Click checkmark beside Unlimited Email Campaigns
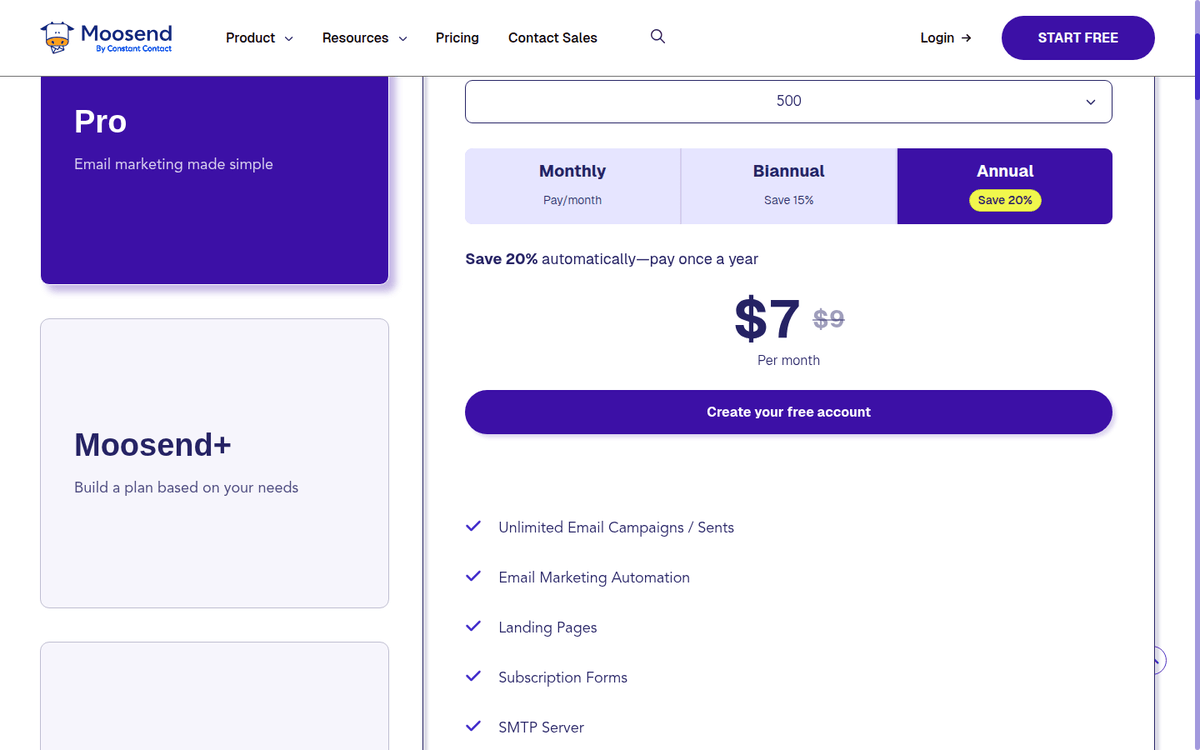Screen dimensions: 1200x750 (474, 526)
